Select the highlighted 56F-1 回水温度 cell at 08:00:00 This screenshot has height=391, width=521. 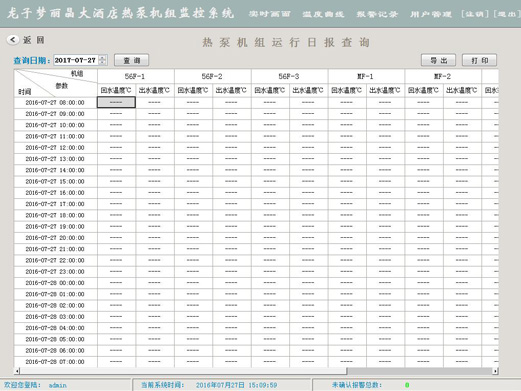[116, 102]
